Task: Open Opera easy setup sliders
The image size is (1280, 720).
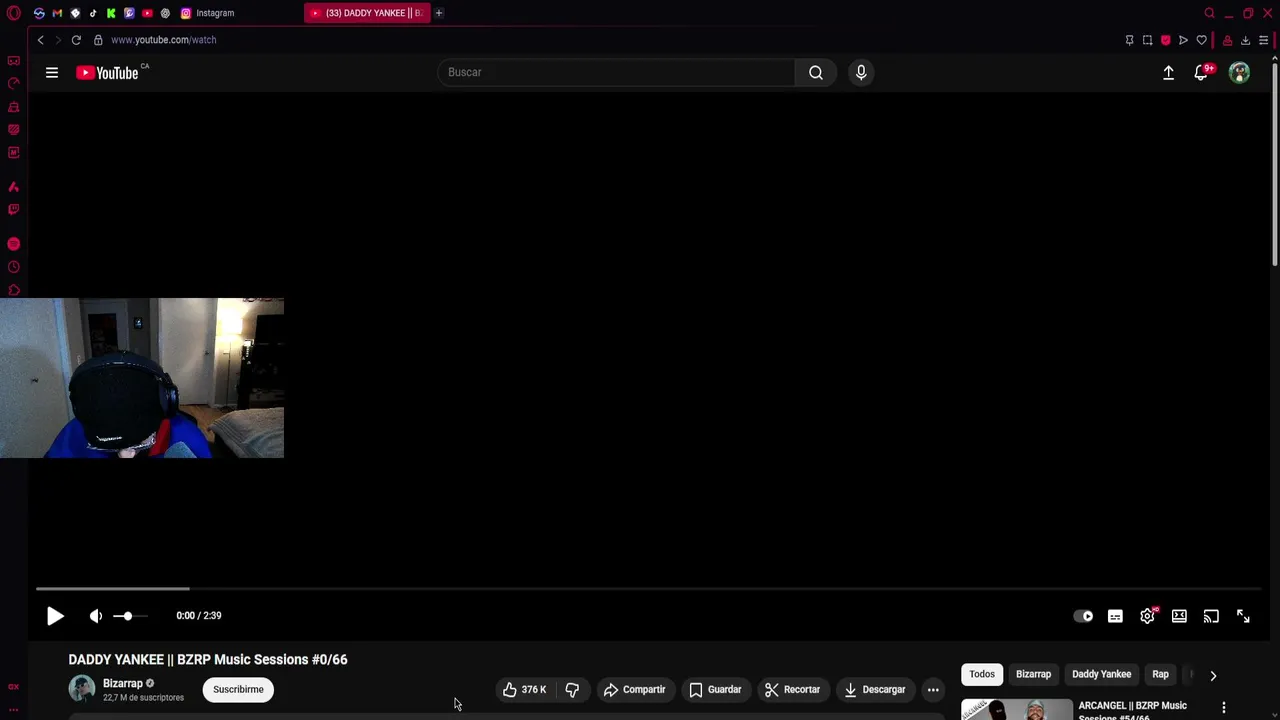Action: point(1264,40)
